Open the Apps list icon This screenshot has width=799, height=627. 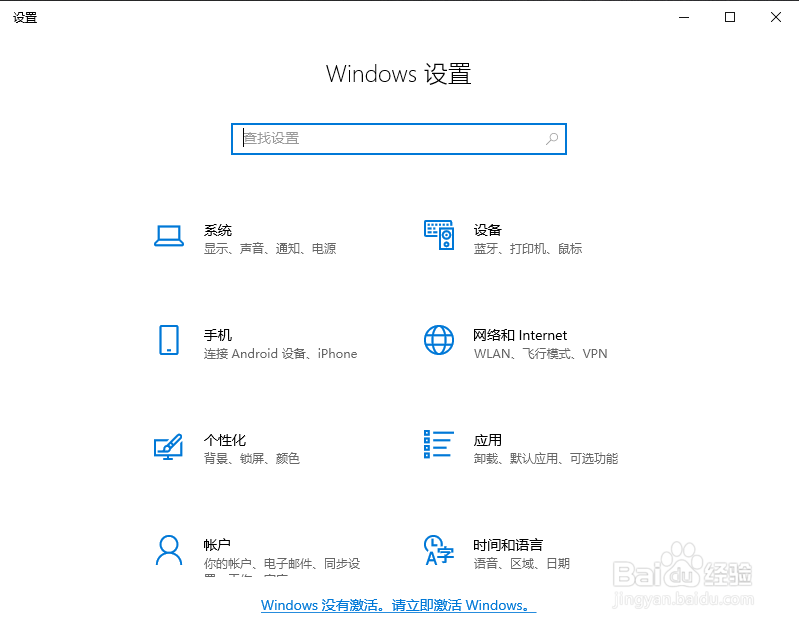(x=439, y=444)
